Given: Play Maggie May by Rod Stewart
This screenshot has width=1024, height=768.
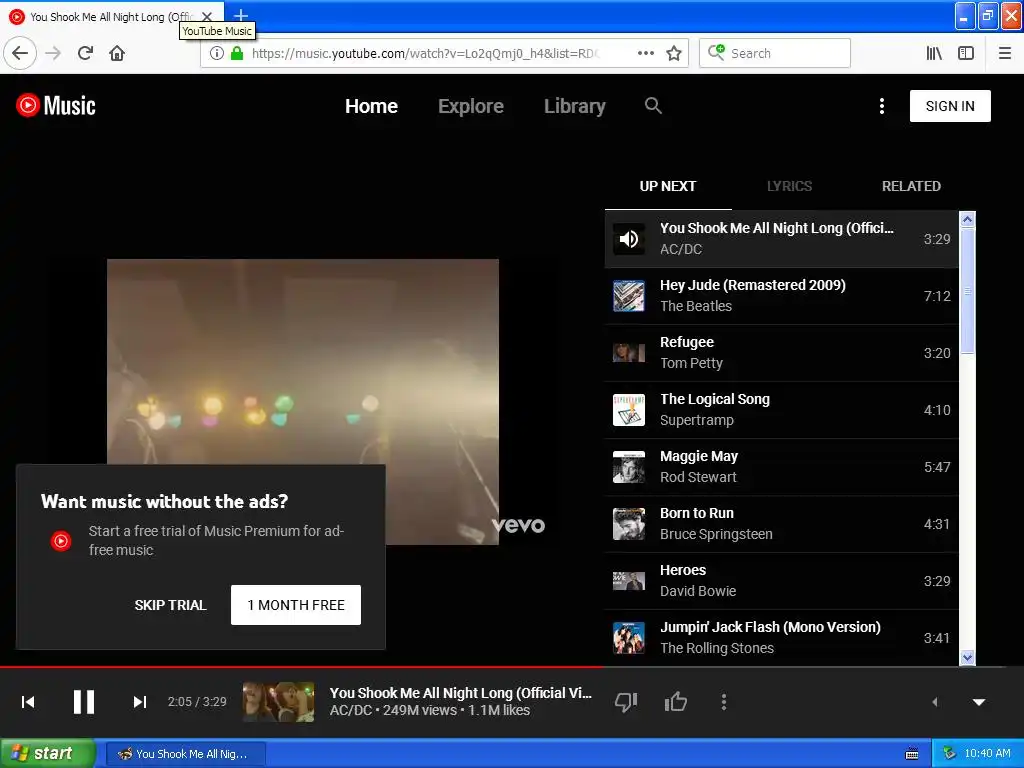Looking at the screenshot, I should (781, 466).
